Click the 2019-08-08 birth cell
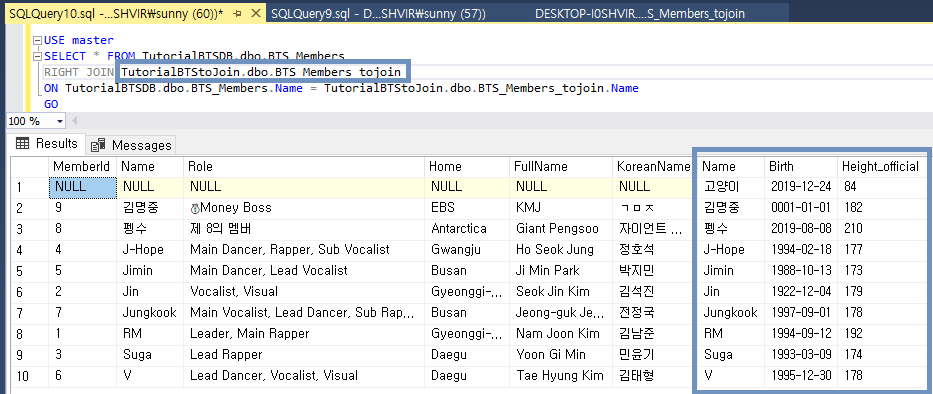The width and height of the screenshot is (933, 394). click(800, 229)
